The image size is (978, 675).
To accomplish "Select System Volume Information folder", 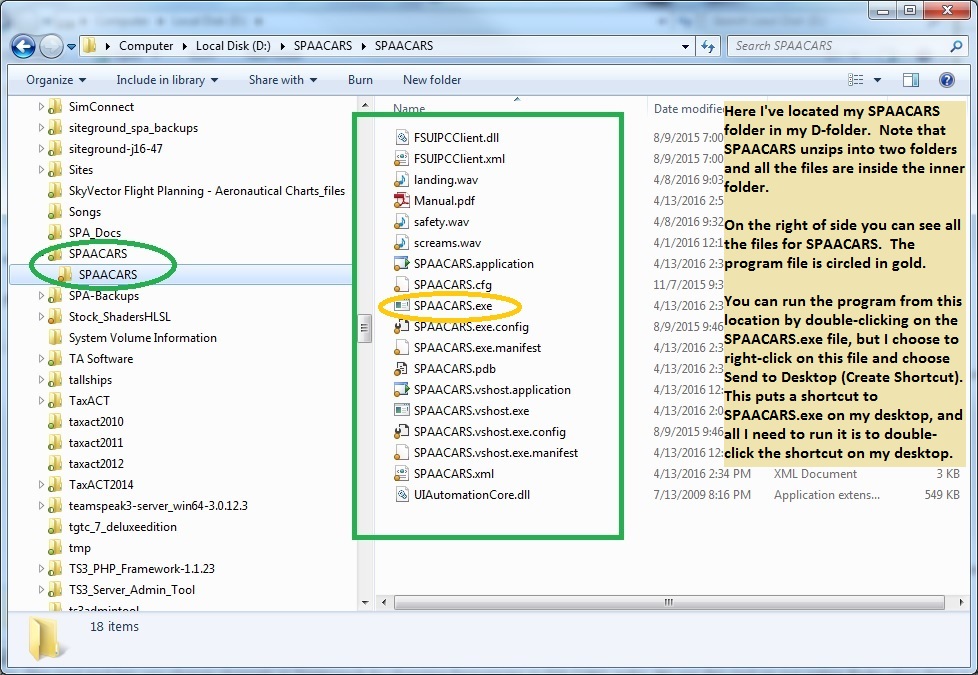I will (x=143, y=338).
